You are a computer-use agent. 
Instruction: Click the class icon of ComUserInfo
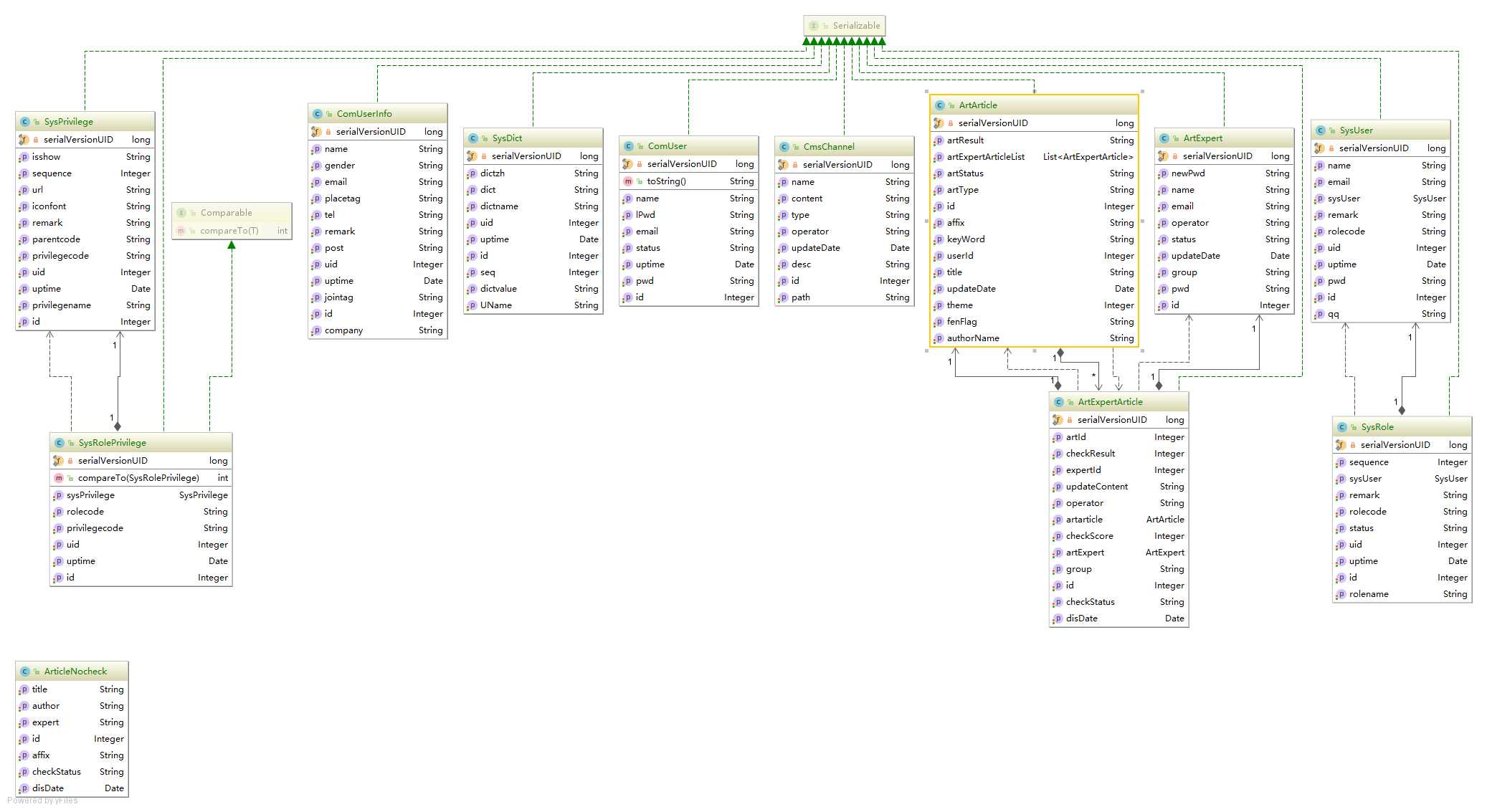318,114
